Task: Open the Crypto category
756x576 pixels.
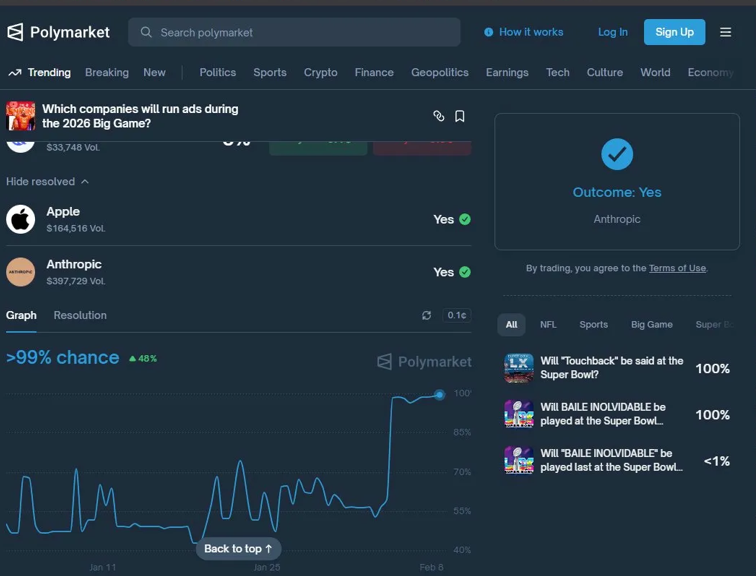Action: [x=321, y=73]
